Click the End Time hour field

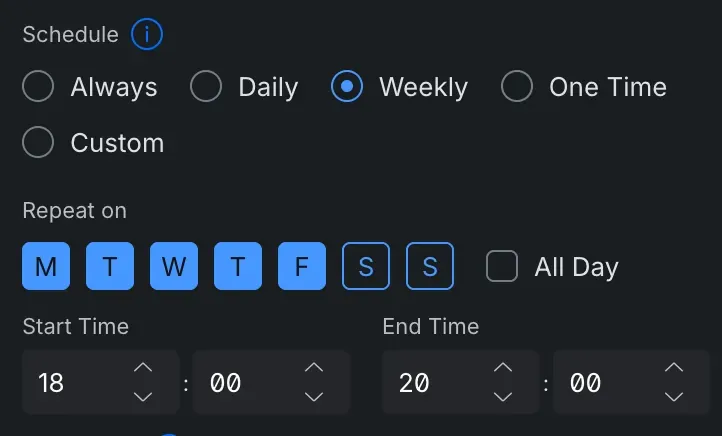(435, 382)
